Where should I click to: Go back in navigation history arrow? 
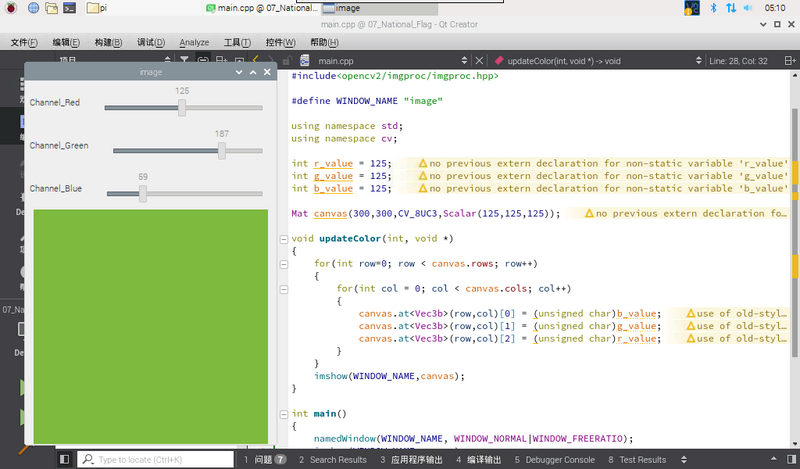point(256,60)
